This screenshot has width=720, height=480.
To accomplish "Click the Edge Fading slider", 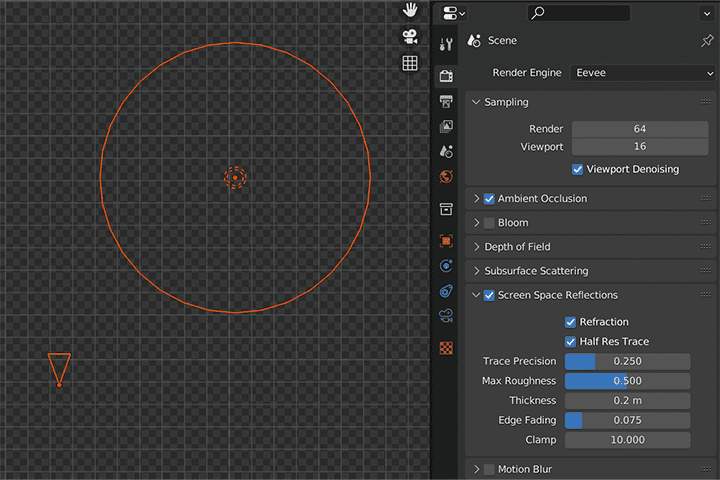I will tap(627, 420).
